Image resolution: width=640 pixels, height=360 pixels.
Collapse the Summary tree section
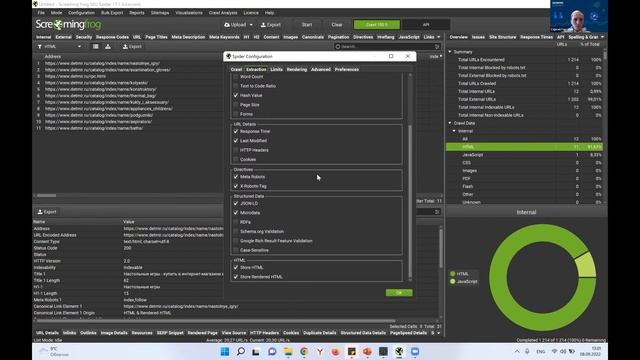coord(450,52)
